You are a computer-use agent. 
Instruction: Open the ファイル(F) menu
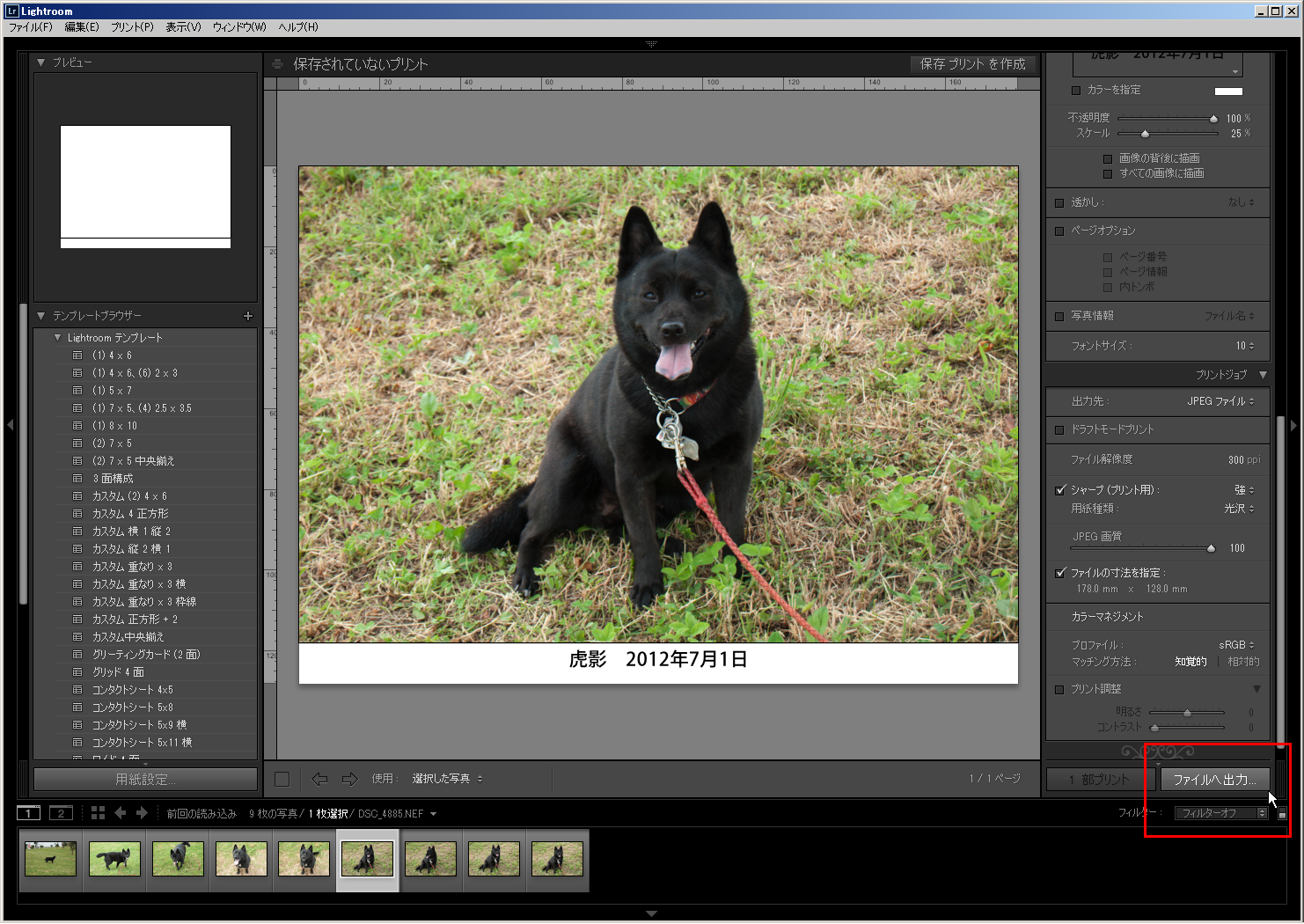31,27
